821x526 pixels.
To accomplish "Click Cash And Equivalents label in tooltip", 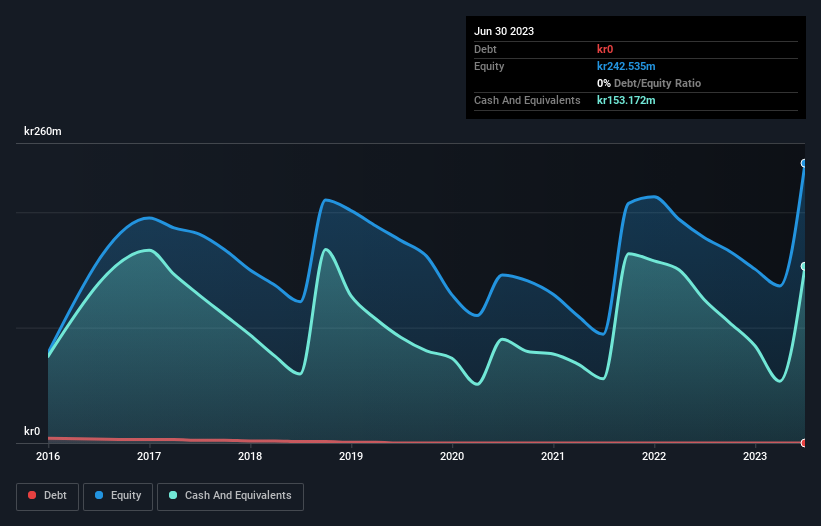I will [x=527, y=100].
